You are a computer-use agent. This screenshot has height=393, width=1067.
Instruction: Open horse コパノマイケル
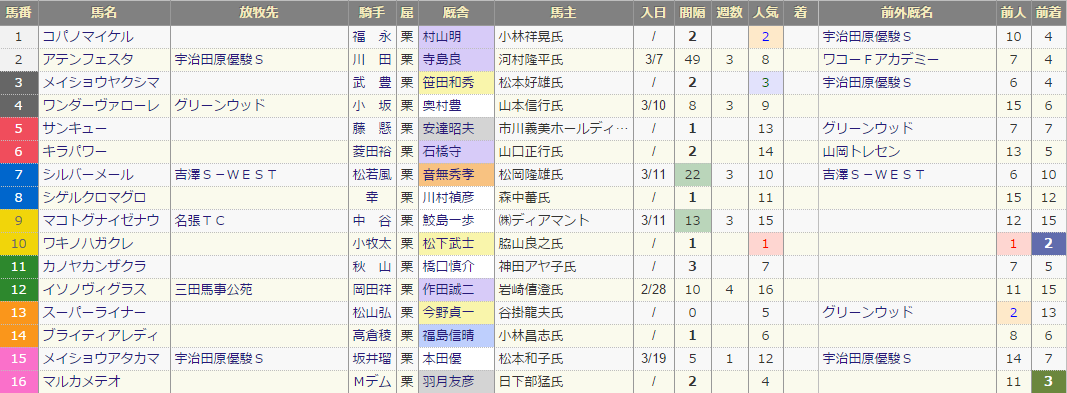pyautogui.click(x=88, y=37)
